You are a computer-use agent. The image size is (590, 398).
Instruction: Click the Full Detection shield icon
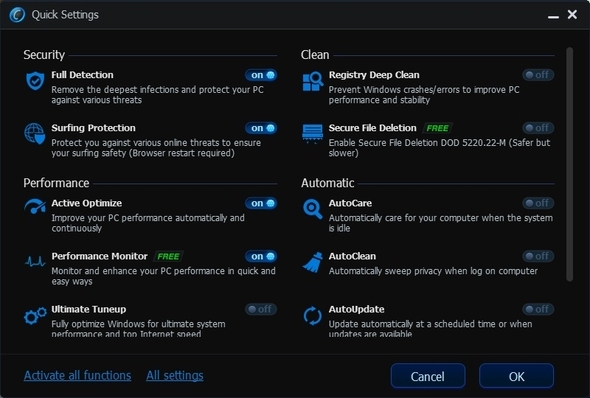click(x=35, y=81)
